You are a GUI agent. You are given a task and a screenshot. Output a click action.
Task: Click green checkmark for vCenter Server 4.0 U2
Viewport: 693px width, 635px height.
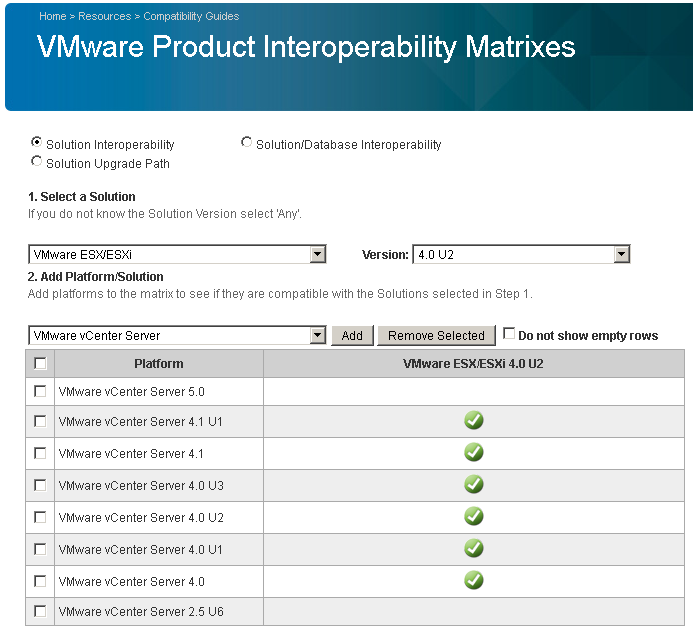click(473, 516)
